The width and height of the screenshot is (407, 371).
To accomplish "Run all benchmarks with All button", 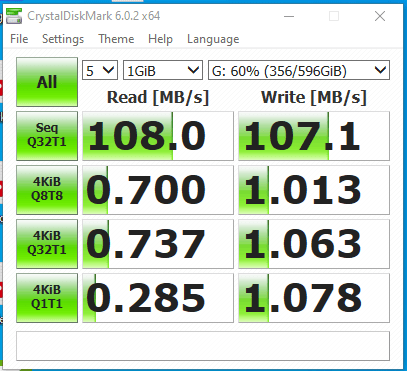I will [x=47, y=82].
